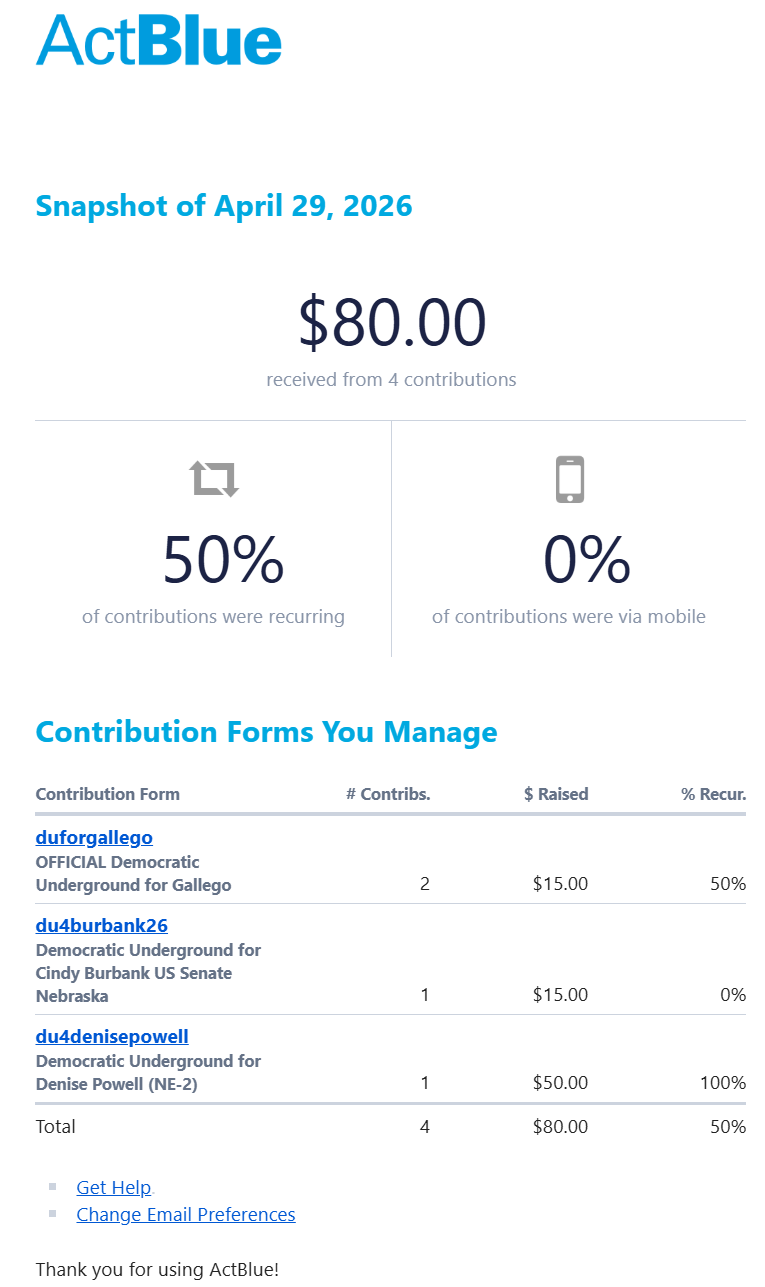Open the duforgallego contribution form
This screenshot has height=1287, width=765.
[94, 837]
